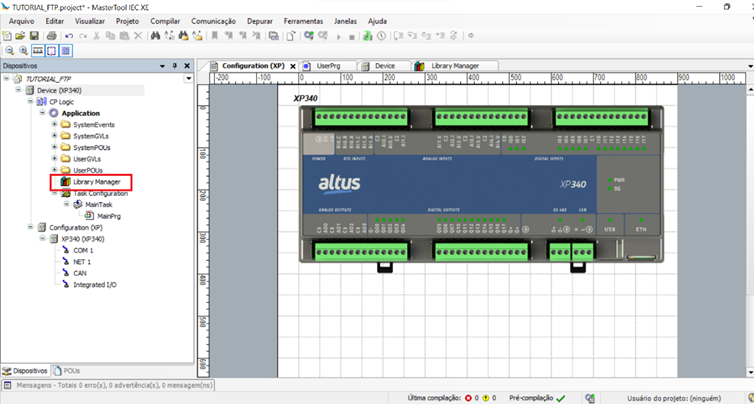Screen dimensions: 754x404
Task: Click the messages list icon in Mensagens bar
Action: [7, 385]
